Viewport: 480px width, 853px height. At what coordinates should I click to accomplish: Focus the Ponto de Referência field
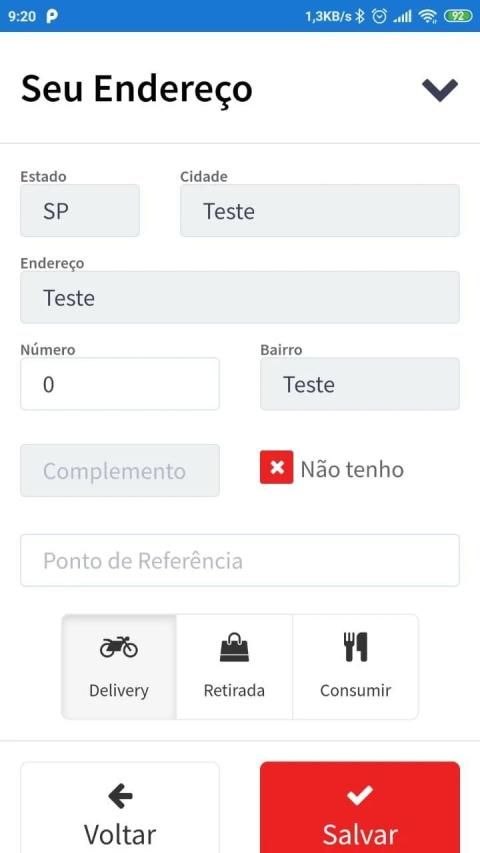click(x=240, y=560)
